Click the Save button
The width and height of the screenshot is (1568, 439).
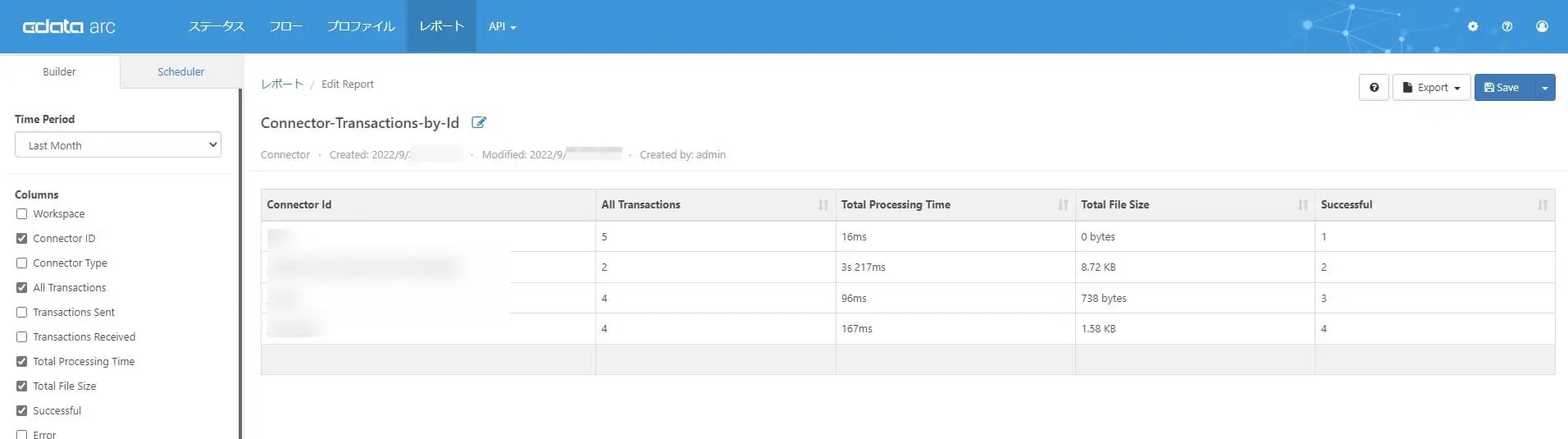pos(1502,88)
